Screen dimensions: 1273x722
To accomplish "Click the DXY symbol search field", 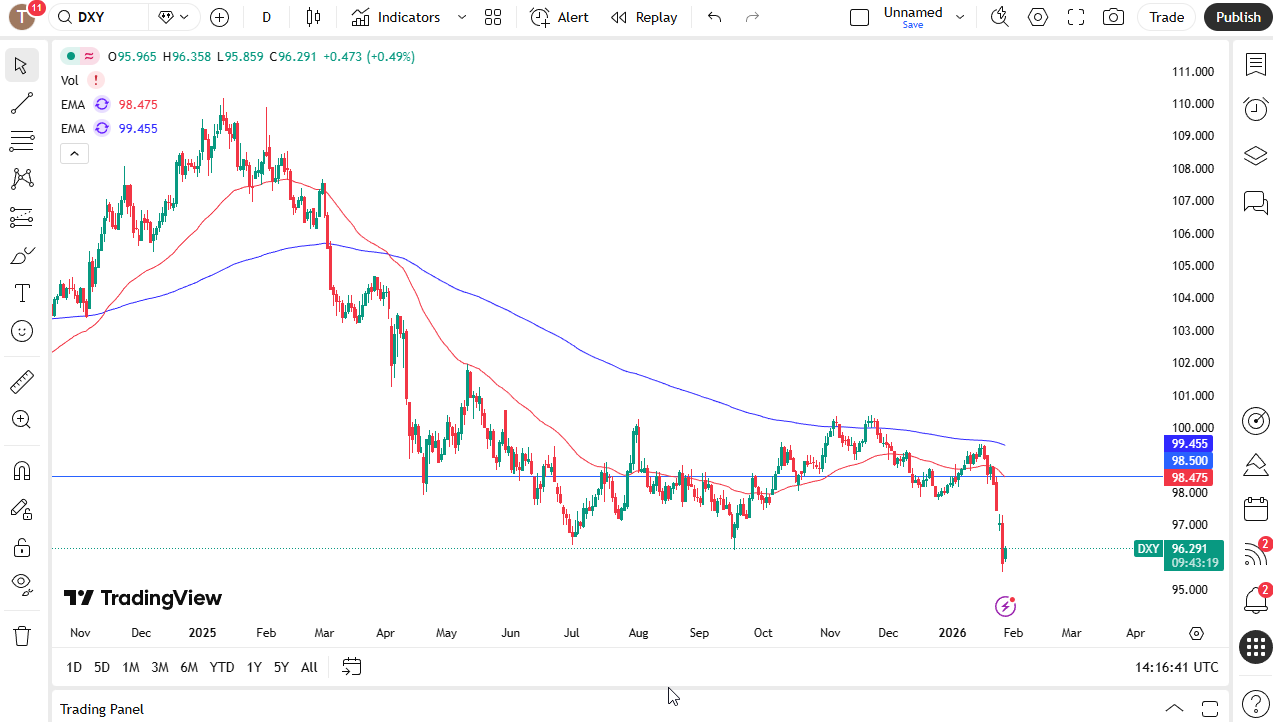I will (99, 17).
